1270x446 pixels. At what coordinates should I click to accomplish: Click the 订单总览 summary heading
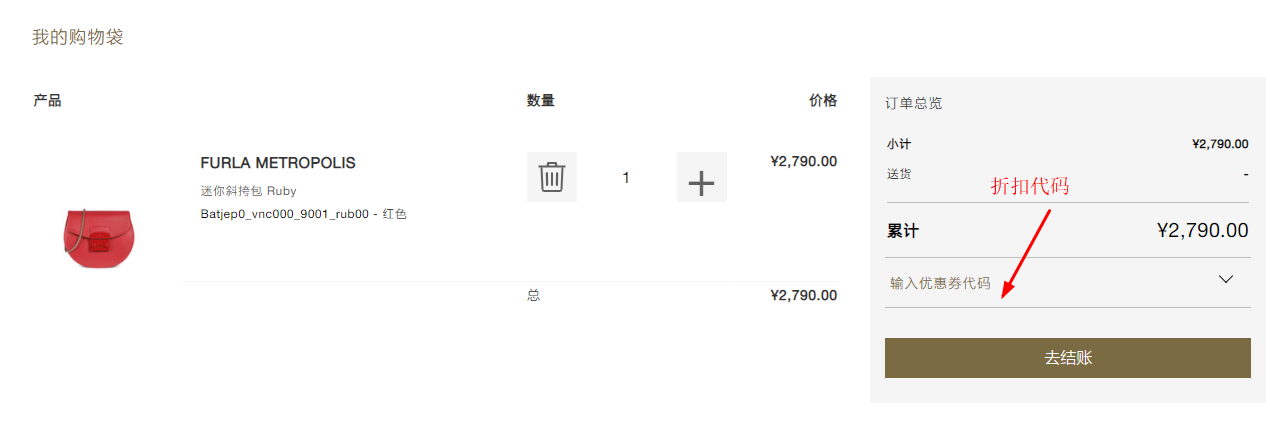click(x=913, y=103)
